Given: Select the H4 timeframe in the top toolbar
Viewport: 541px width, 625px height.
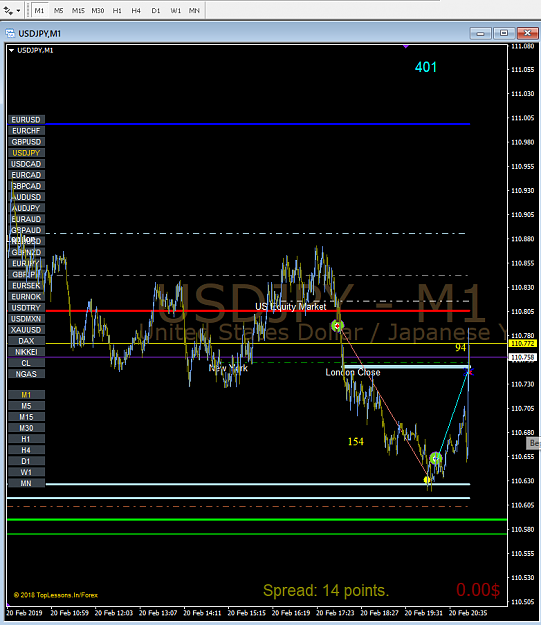Looking at the screenshot, I should click(136, 11).
